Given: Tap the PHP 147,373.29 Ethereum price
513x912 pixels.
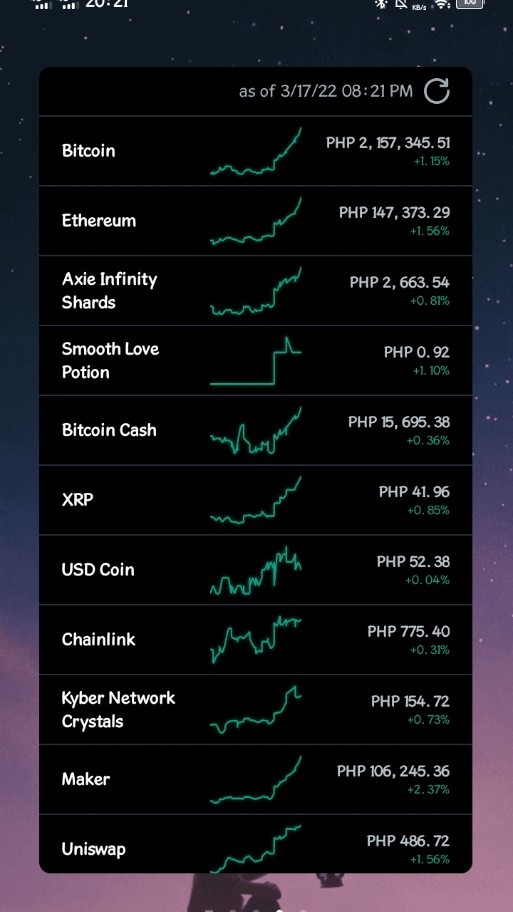Looking at the screenshot, I should [x=394, y=212].
